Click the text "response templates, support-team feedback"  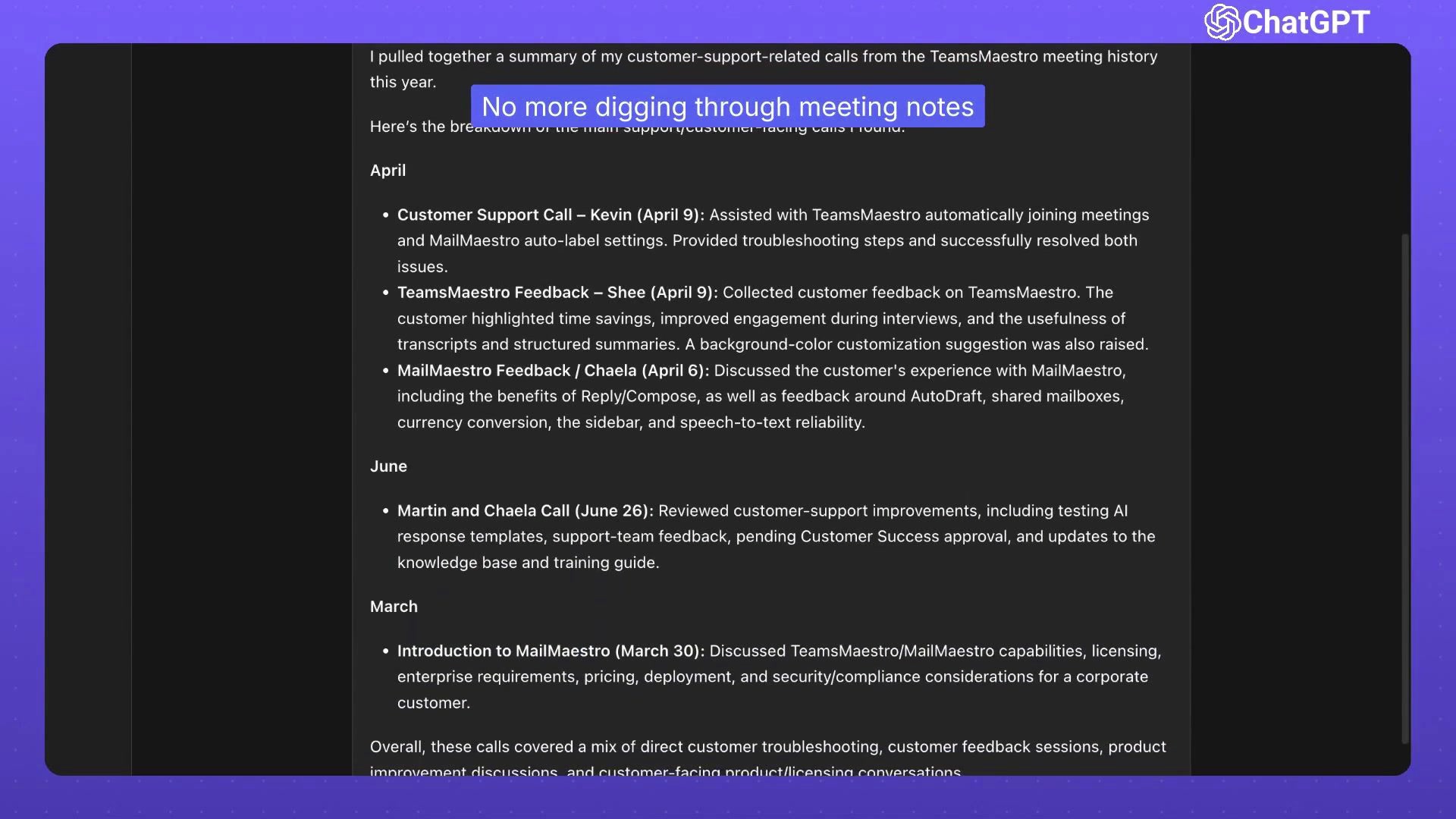pyautogui.click(x=563, y=537)
